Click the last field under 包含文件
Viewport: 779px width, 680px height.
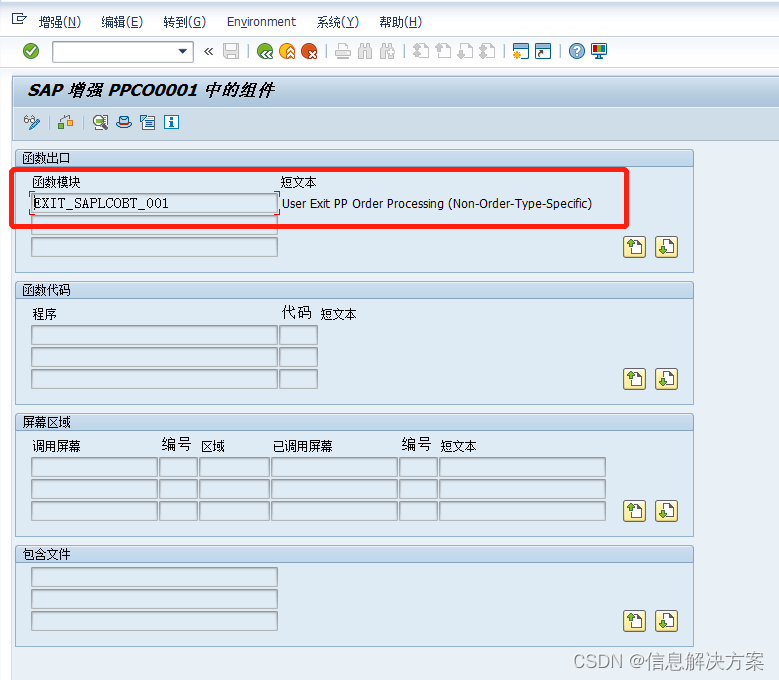tap(154, 621)
